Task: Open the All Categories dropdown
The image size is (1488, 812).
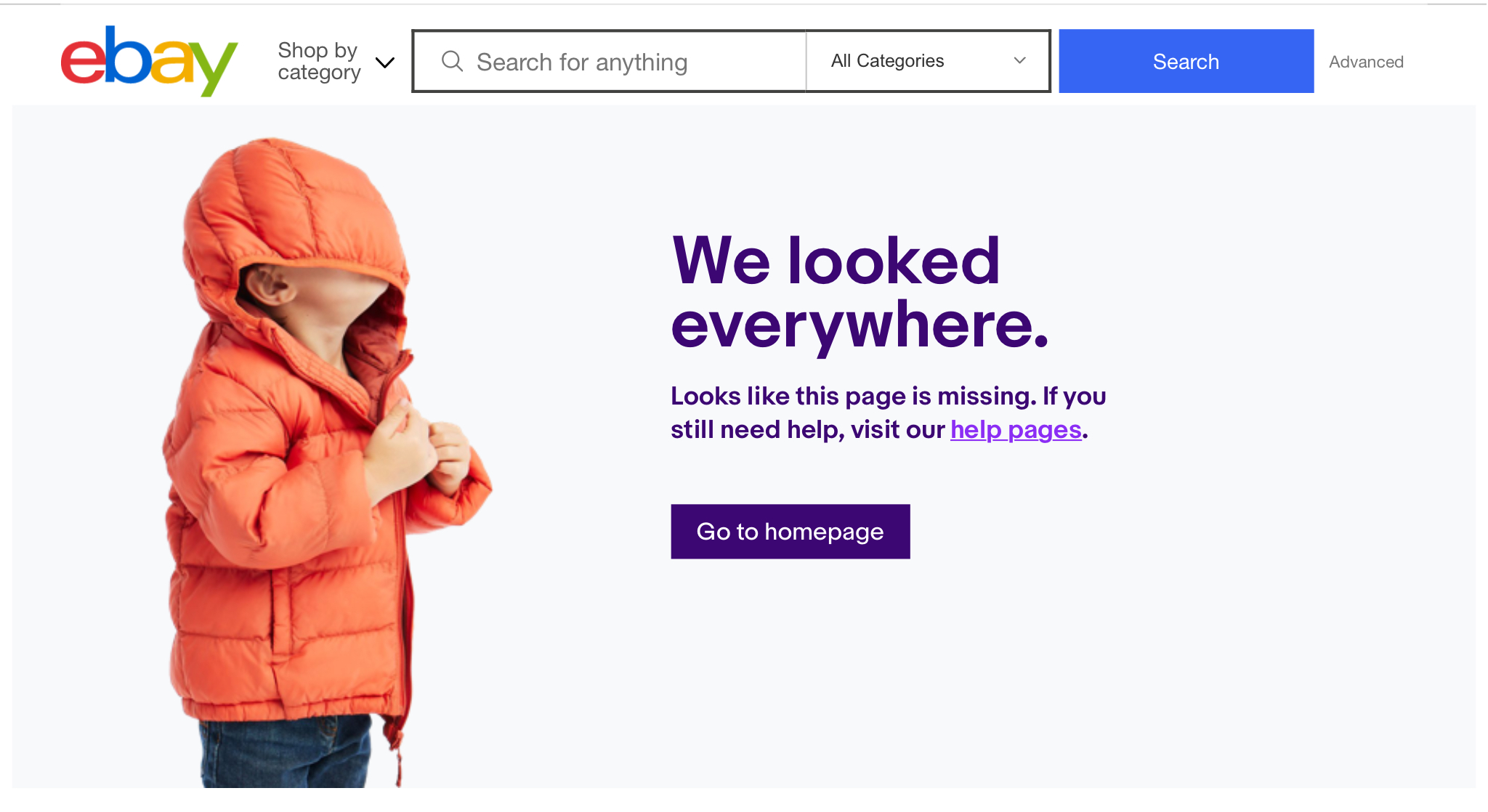Action: coord(927,61)
